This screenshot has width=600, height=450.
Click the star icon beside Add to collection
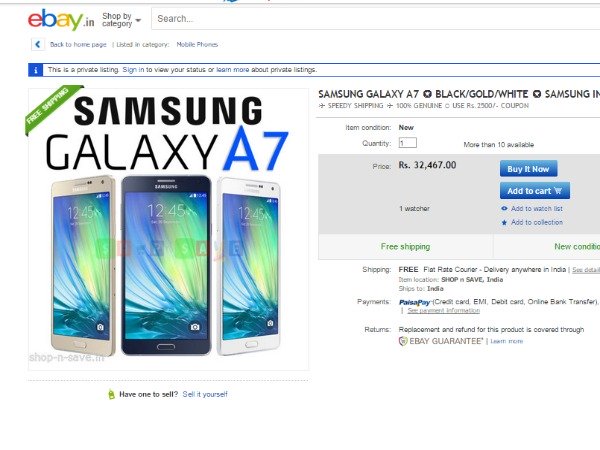pyautogui.click(x=504, y=222)
